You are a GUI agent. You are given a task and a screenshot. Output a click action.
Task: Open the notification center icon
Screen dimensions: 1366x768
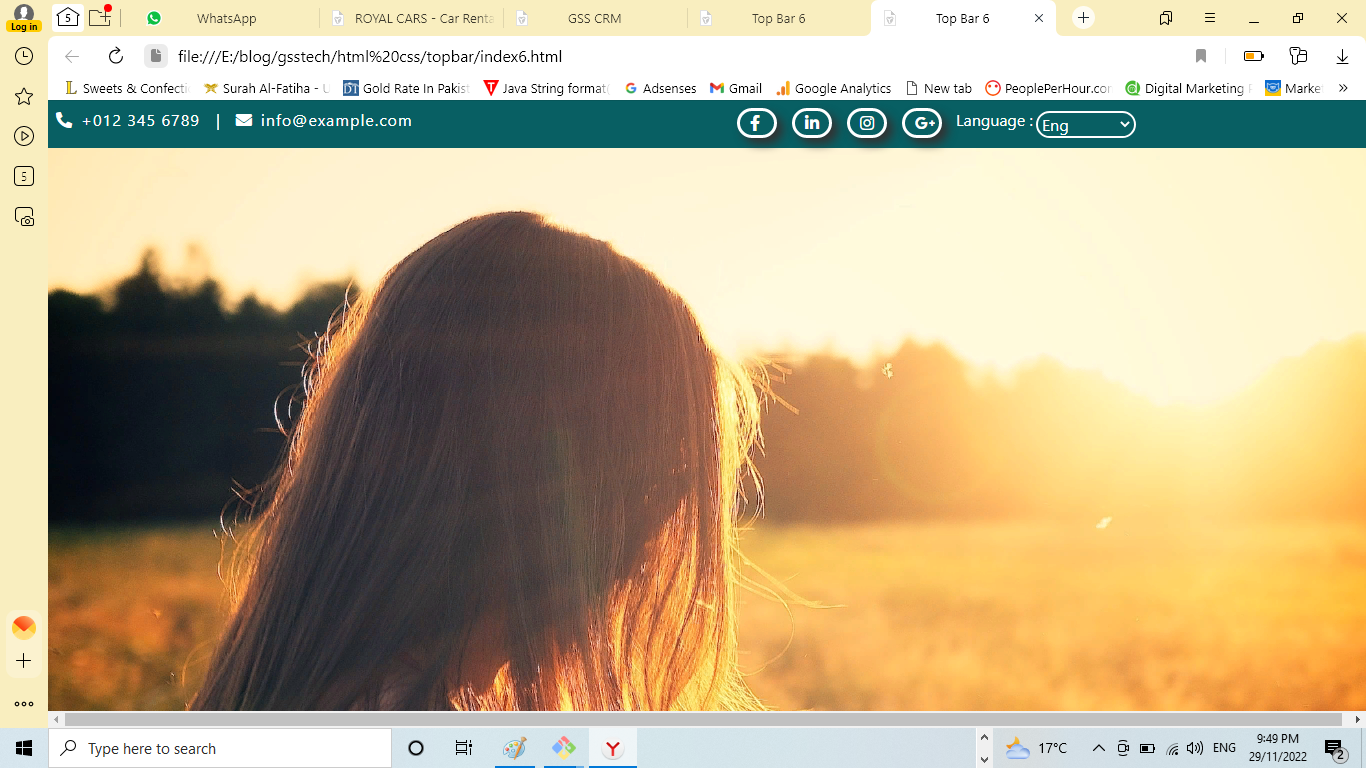coord(1334,748)
